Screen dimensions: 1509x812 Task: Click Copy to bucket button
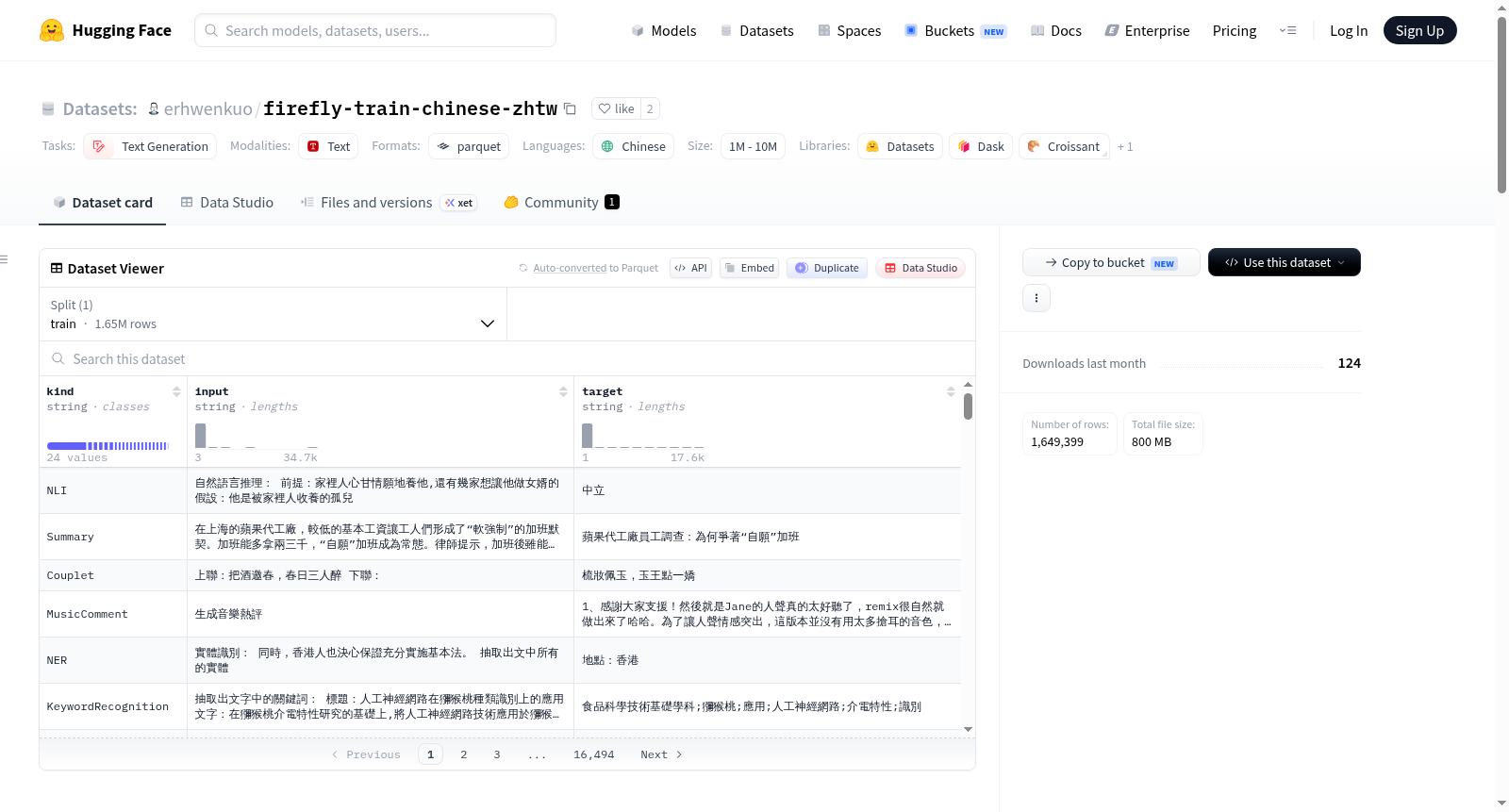click(1111, 262)
